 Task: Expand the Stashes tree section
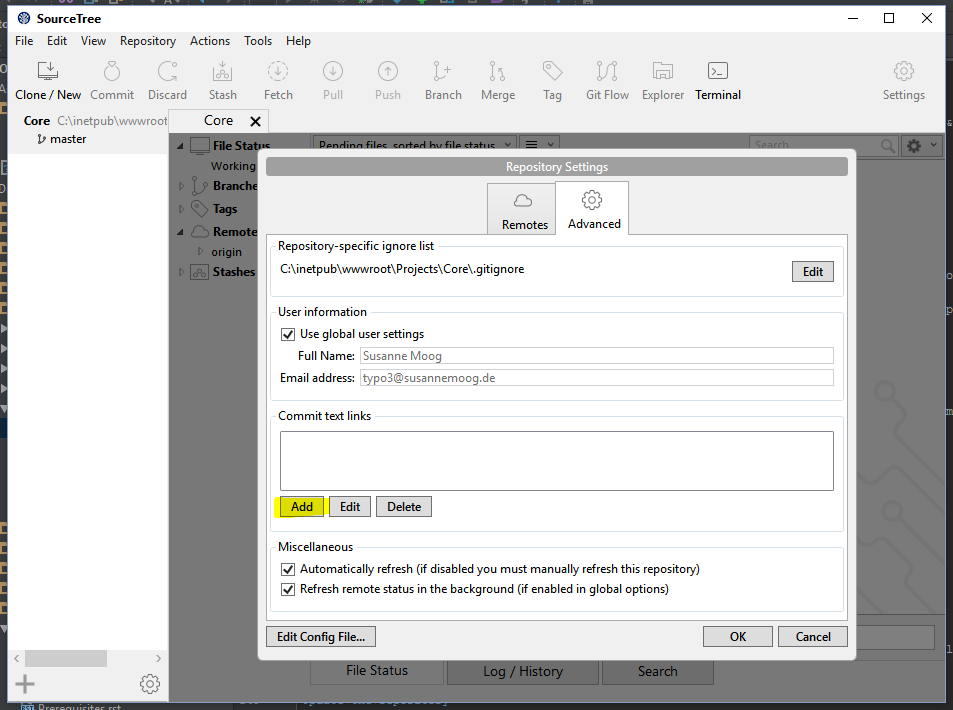(181, 272)
